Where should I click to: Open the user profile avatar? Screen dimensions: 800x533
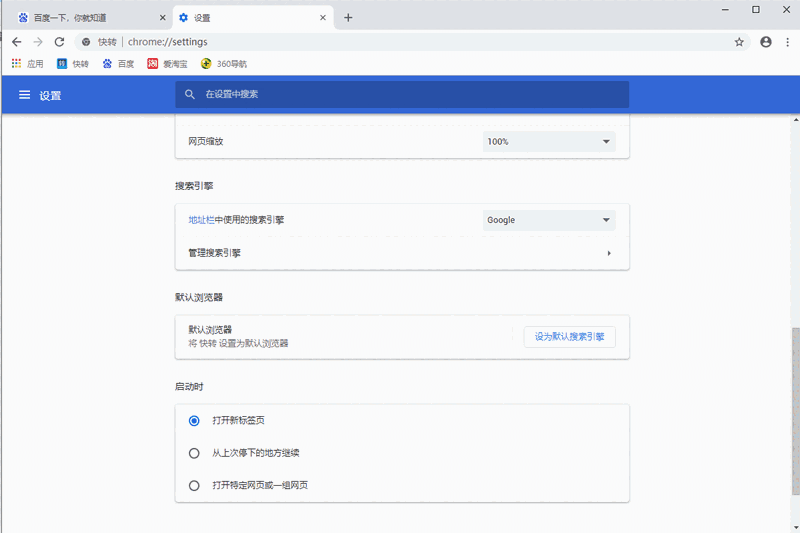coord(765,42)
